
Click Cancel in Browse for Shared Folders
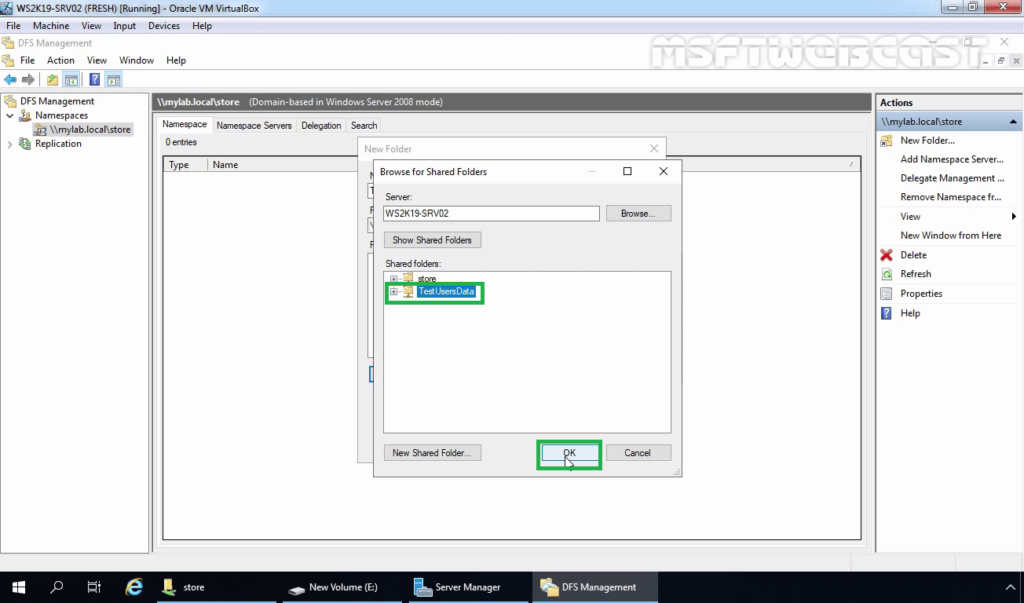point(637,453)
